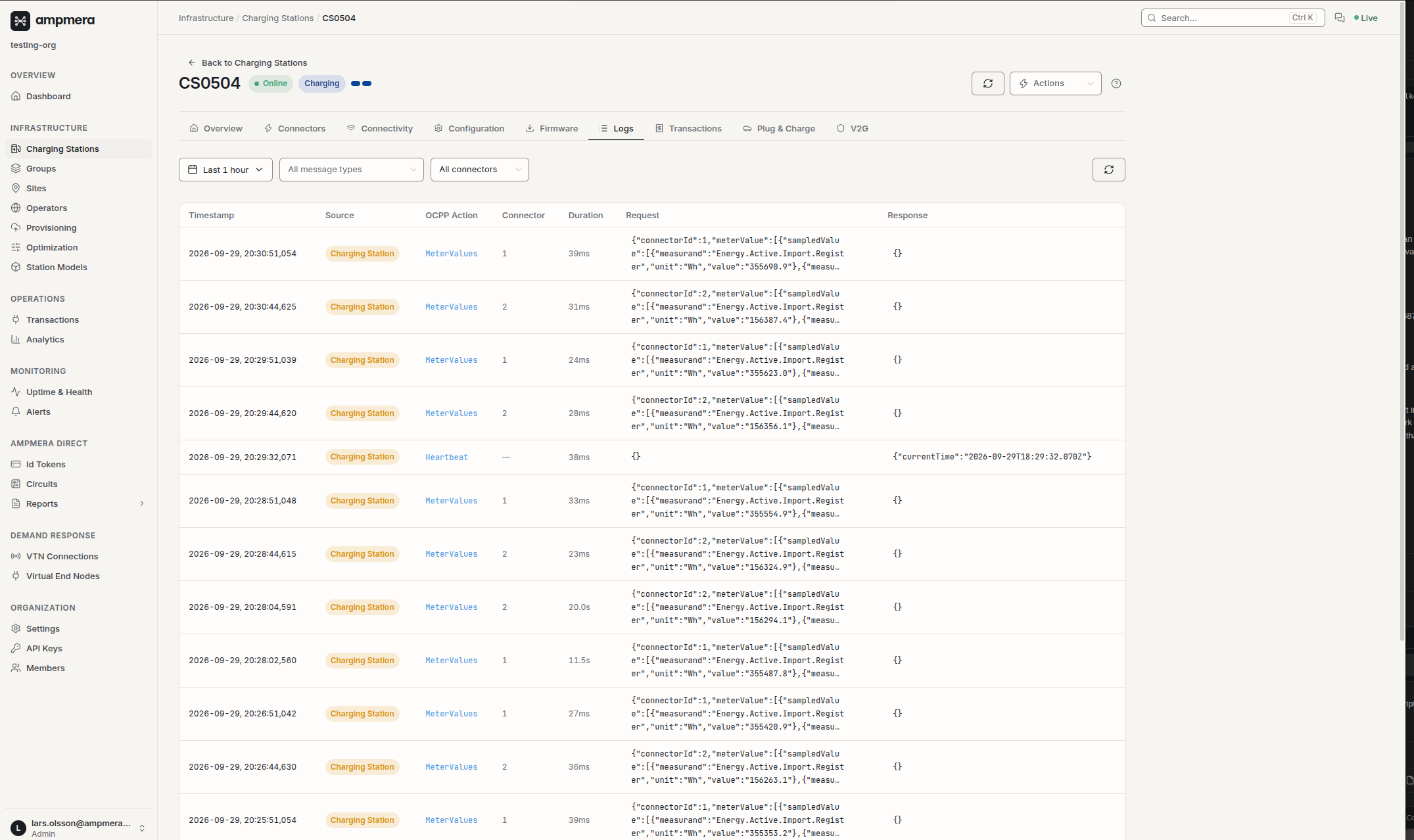Click Infrastructure breadcrumb link
Image resolution: width=1414 pixels, height=840 pixels.
(x=206, y=18)
